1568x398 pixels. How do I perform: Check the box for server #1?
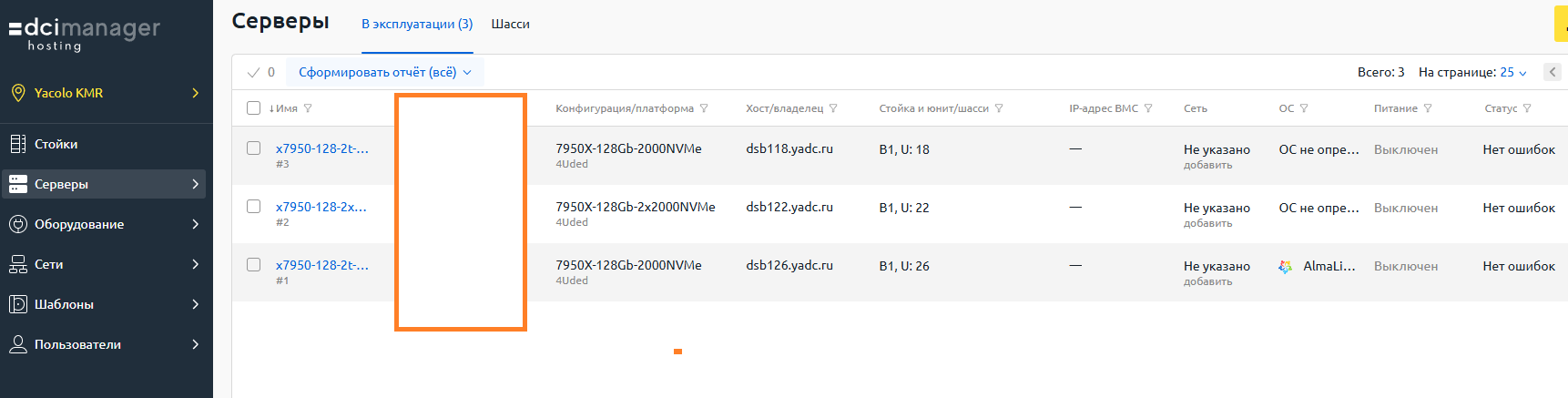tap(254, 265)
